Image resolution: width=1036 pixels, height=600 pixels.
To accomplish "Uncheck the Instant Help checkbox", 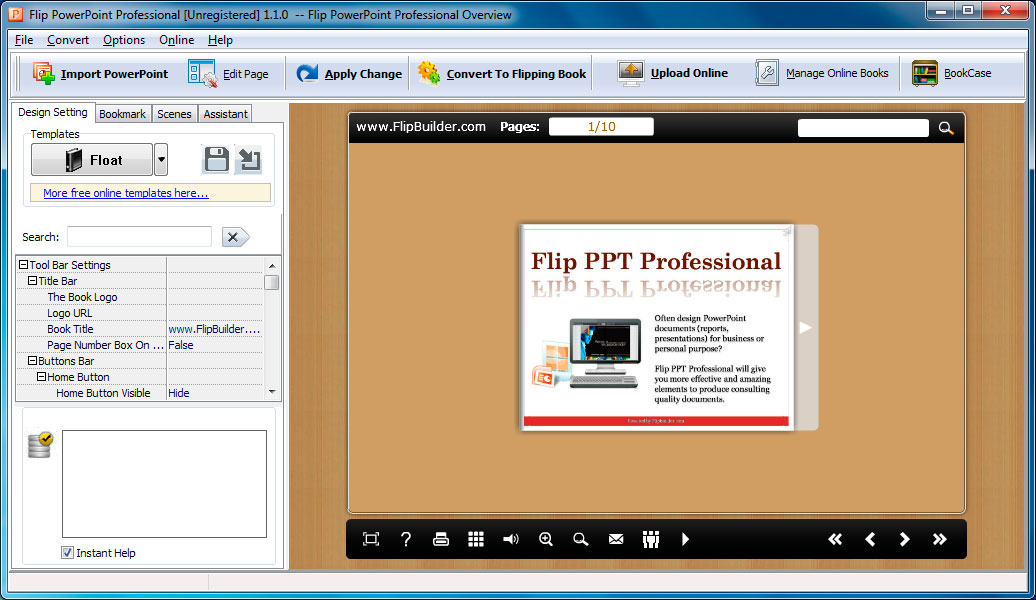I will tap(68, 553).
